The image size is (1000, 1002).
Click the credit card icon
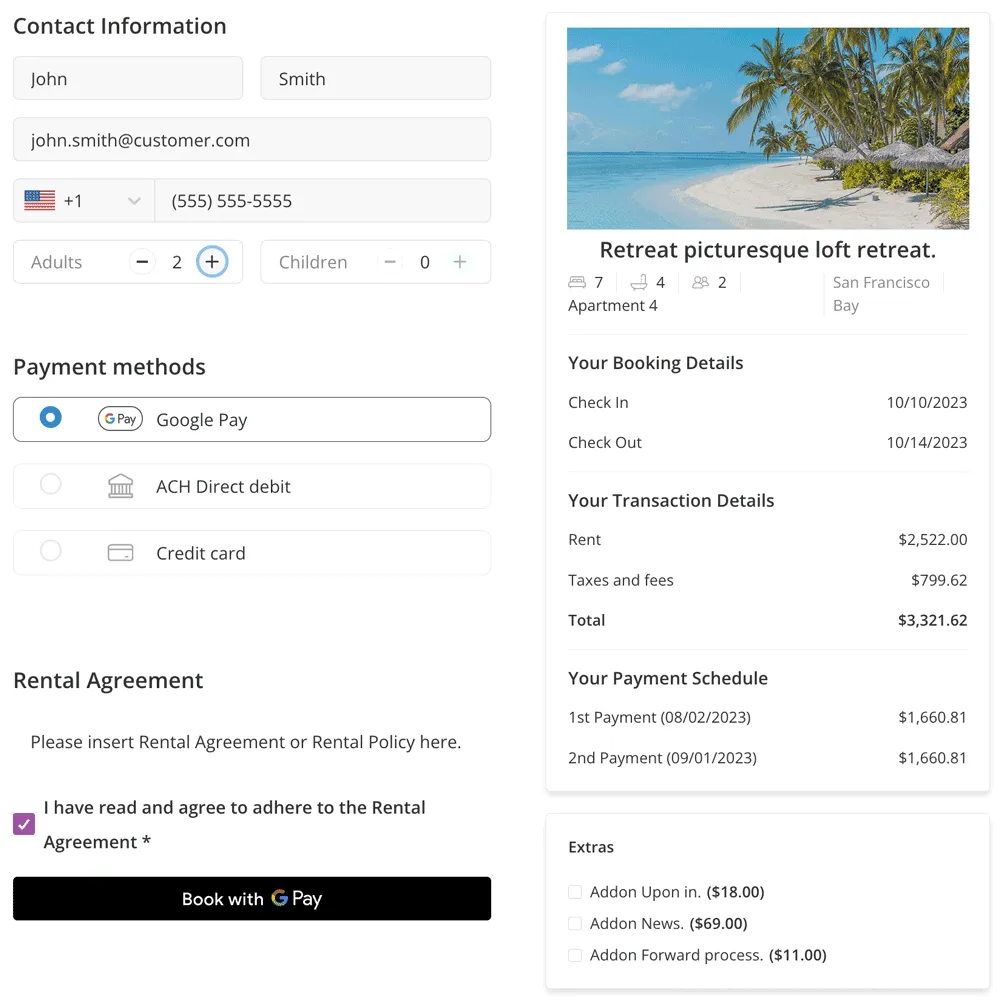coord(120,553)
